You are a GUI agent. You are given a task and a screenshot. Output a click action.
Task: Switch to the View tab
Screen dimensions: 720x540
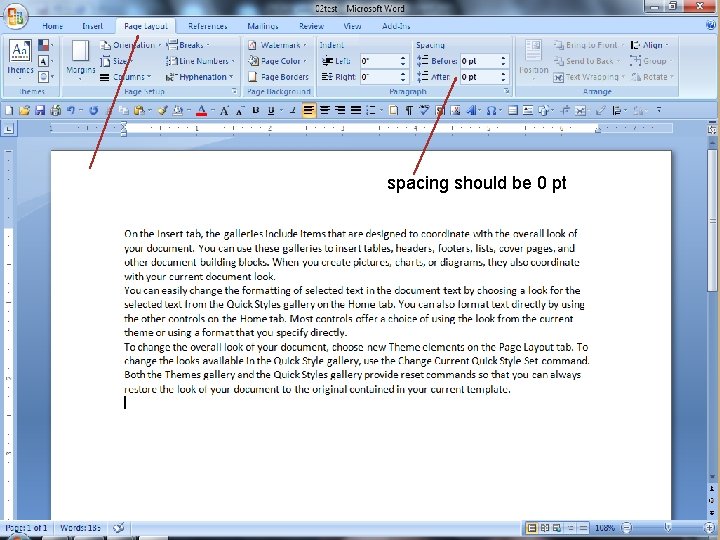(x=352, y=26)
